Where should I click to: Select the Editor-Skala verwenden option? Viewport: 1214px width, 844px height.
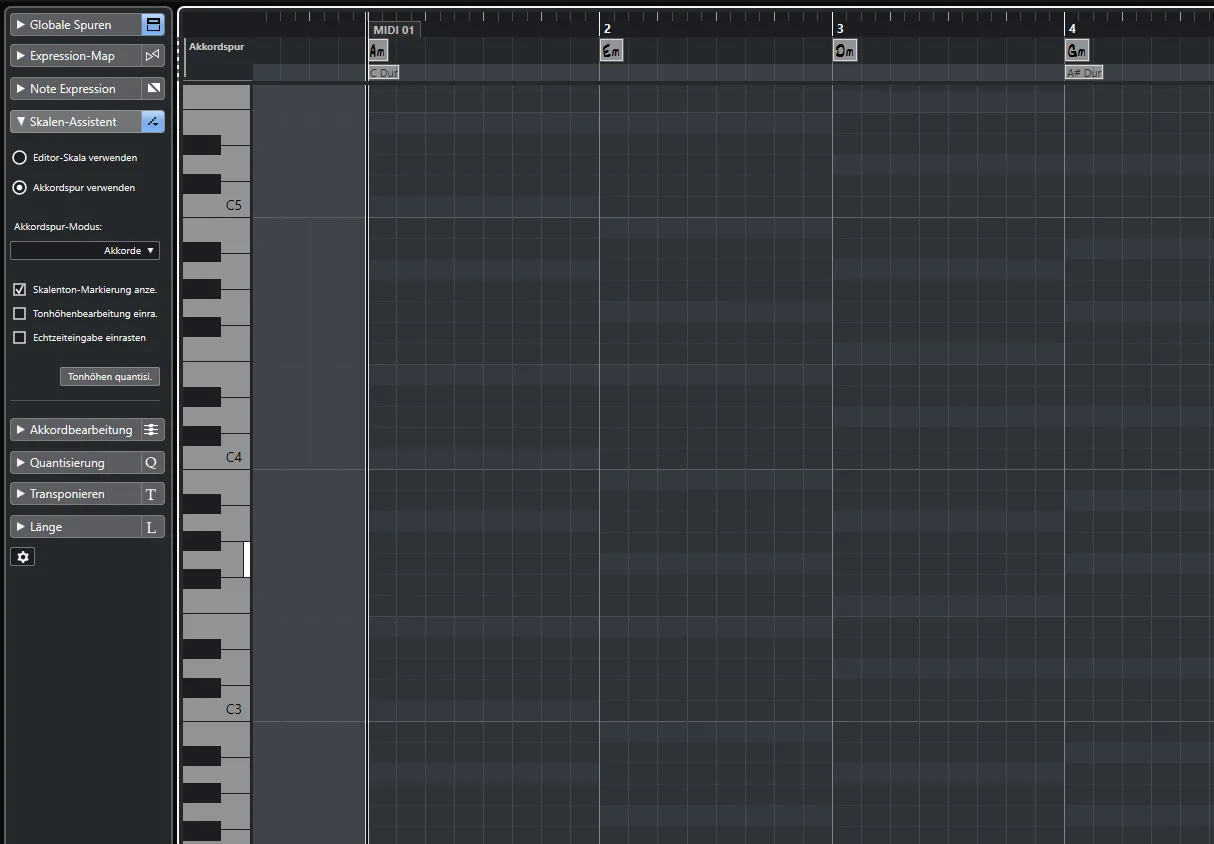point(19,158)
